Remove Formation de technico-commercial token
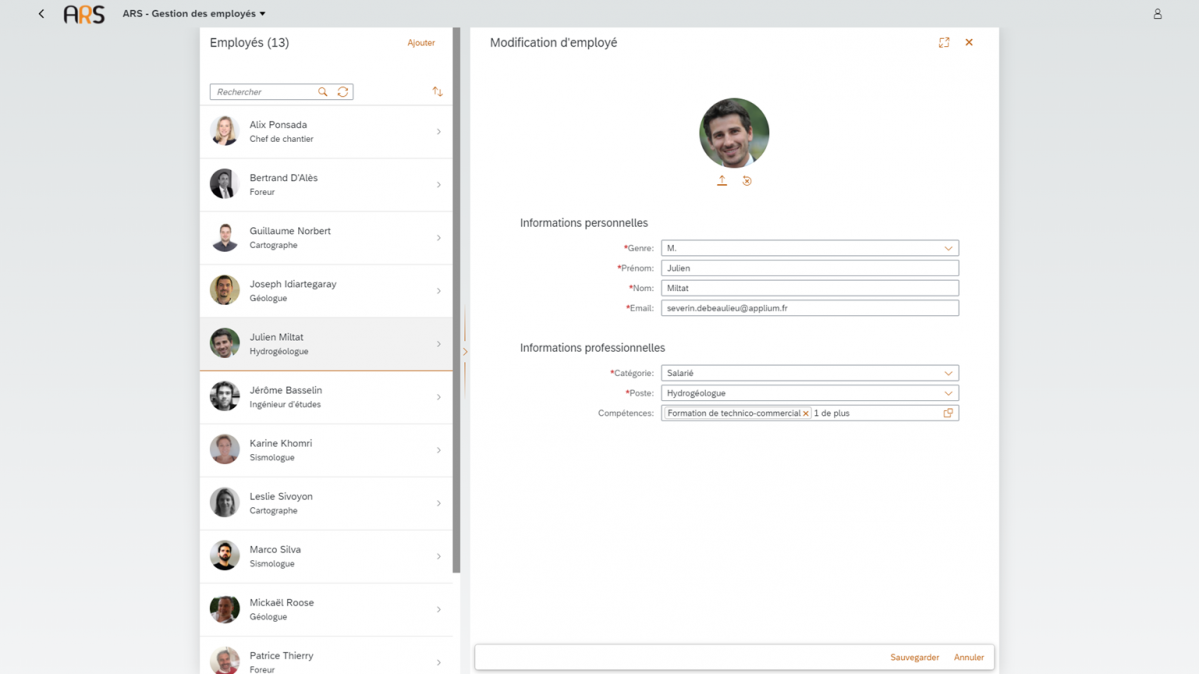Screen dimensions: 1199x674 coord(806,413)
